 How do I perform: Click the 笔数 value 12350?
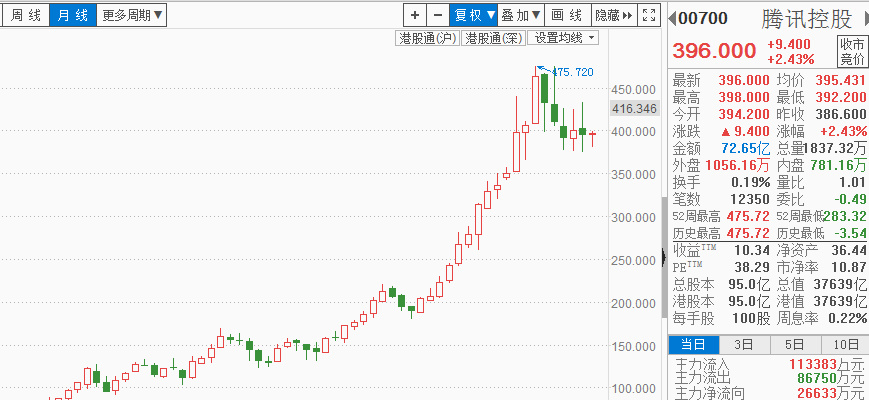750,199
